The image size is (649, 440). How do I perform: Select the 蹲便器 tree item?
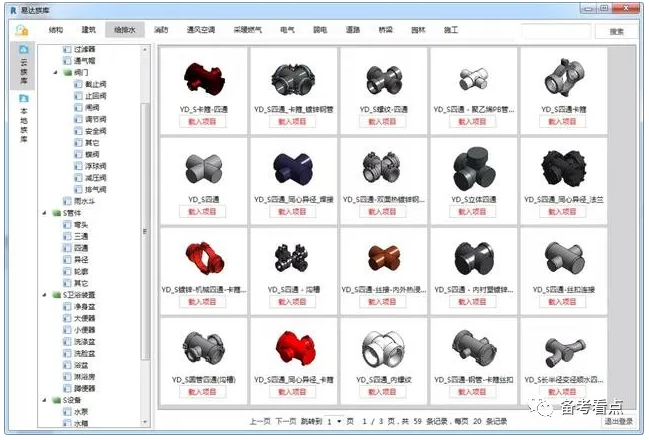point(85,389)
